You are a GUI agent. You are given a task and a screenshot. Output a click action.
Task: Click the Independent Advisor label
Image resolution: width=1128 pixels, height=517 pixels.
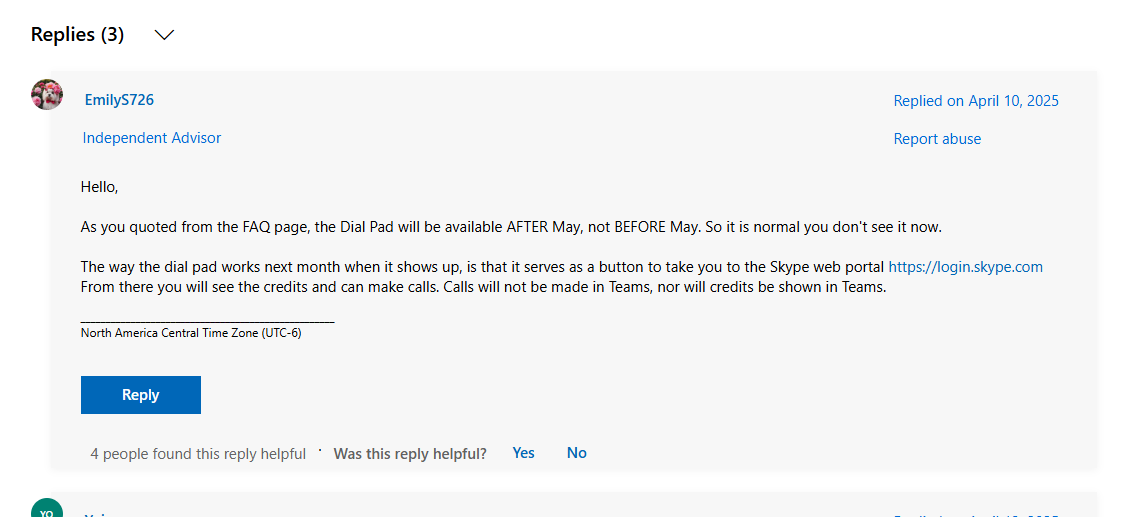152,137
